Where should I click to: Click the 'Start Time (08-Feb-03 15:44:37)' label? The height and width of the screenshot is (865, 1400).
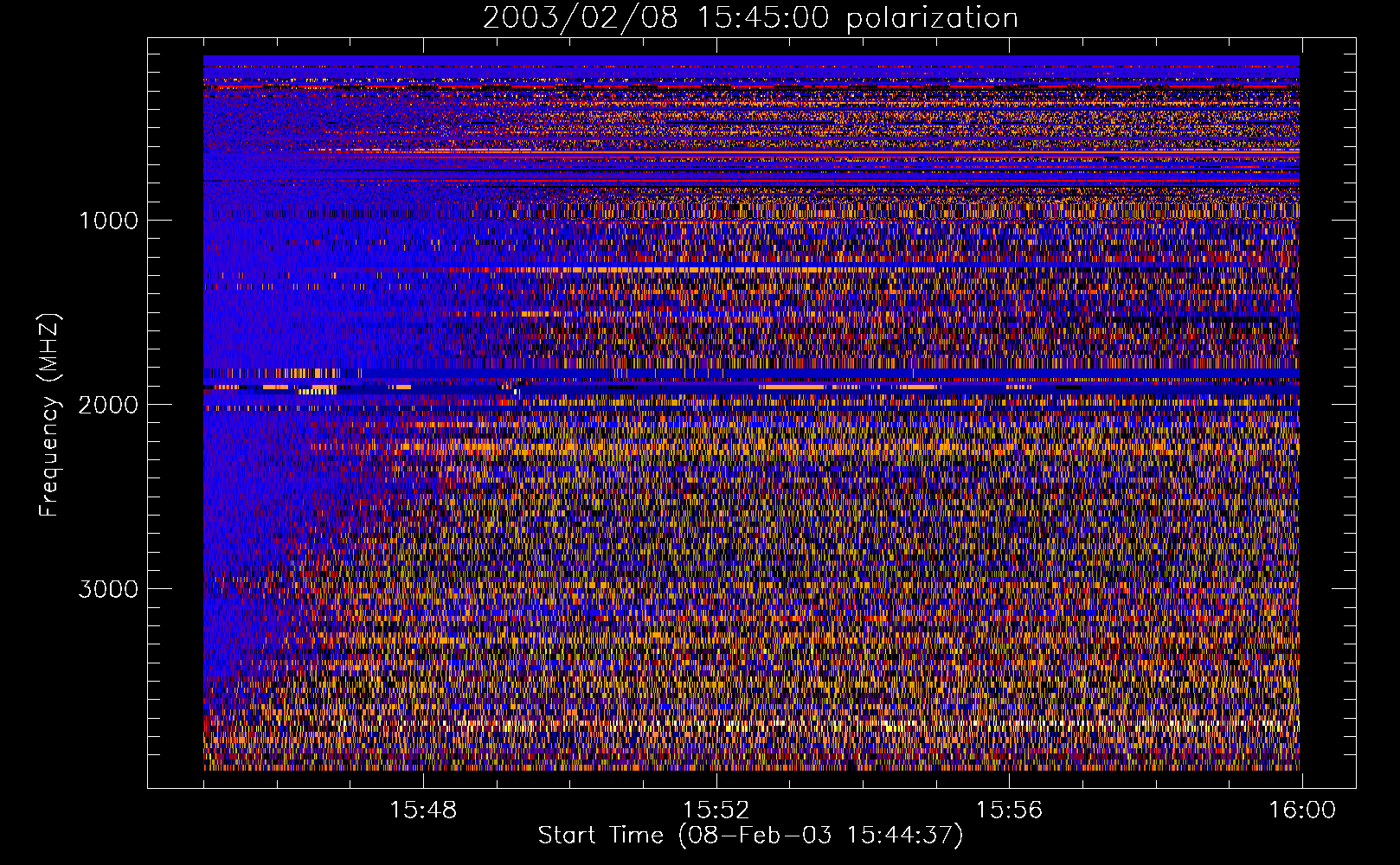coord(750,836)
